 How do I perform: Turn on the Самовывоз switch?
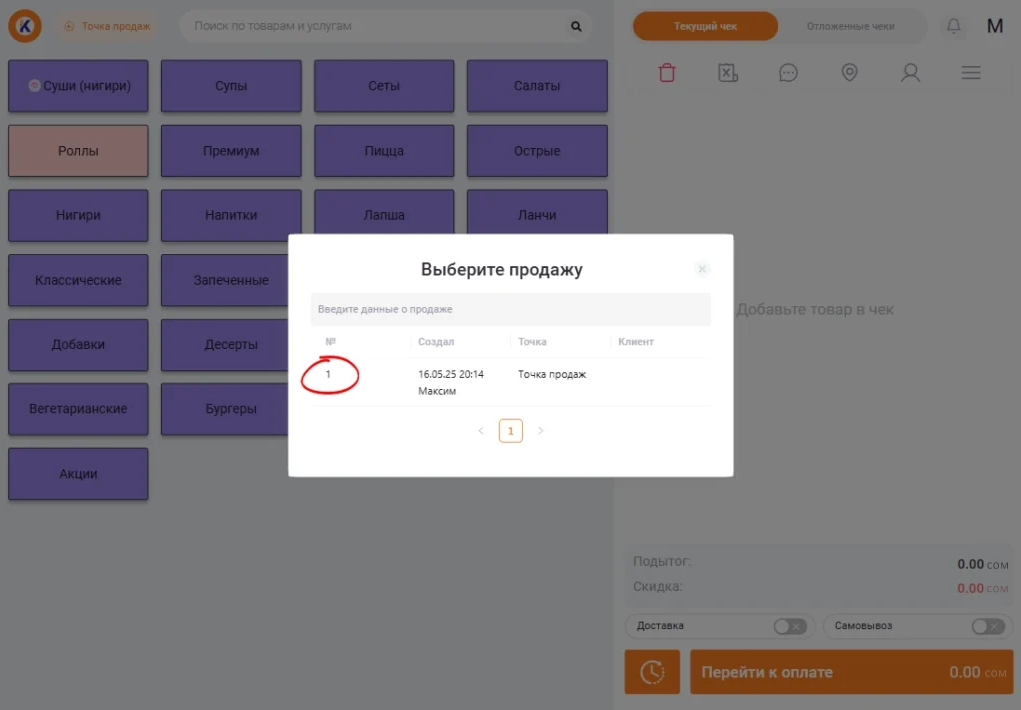(x=987, y=626)
